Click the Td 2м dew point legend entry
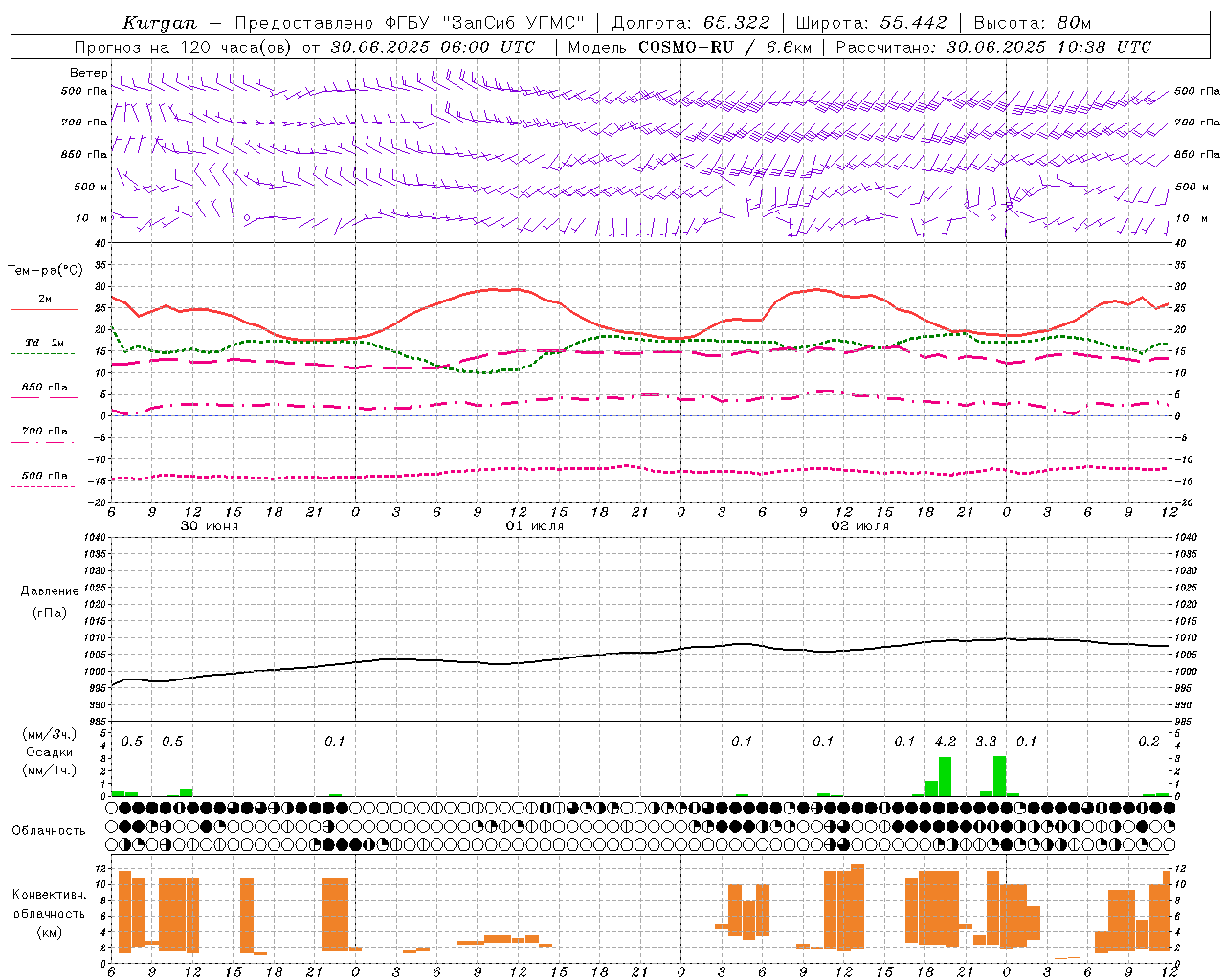 [44, 343]
